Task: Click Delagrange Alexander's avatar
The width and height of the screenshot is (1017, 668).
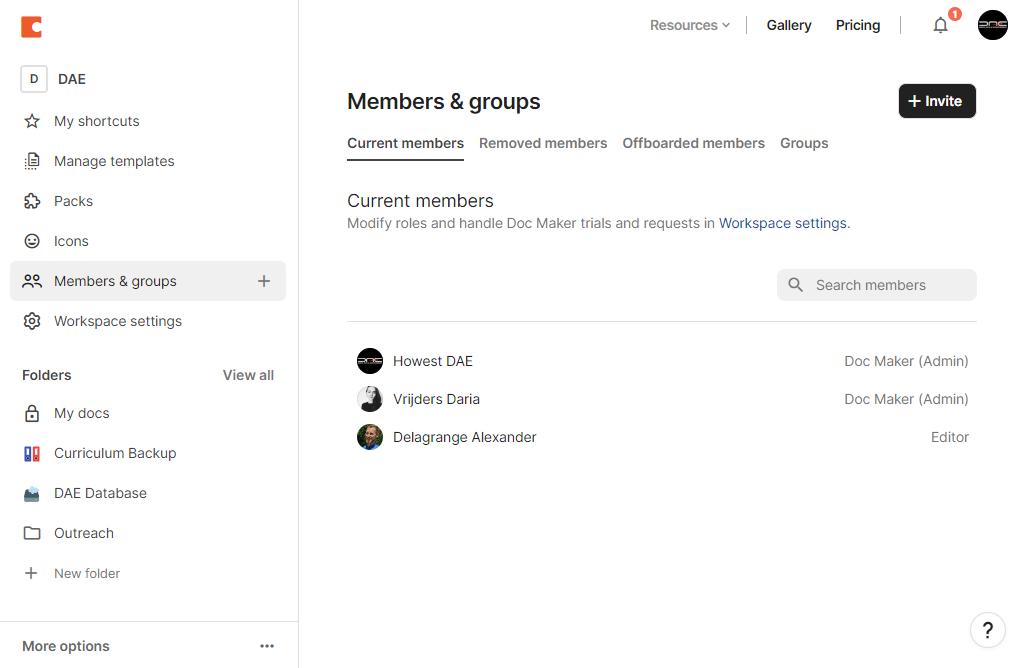Action: (x=370, y=437)
